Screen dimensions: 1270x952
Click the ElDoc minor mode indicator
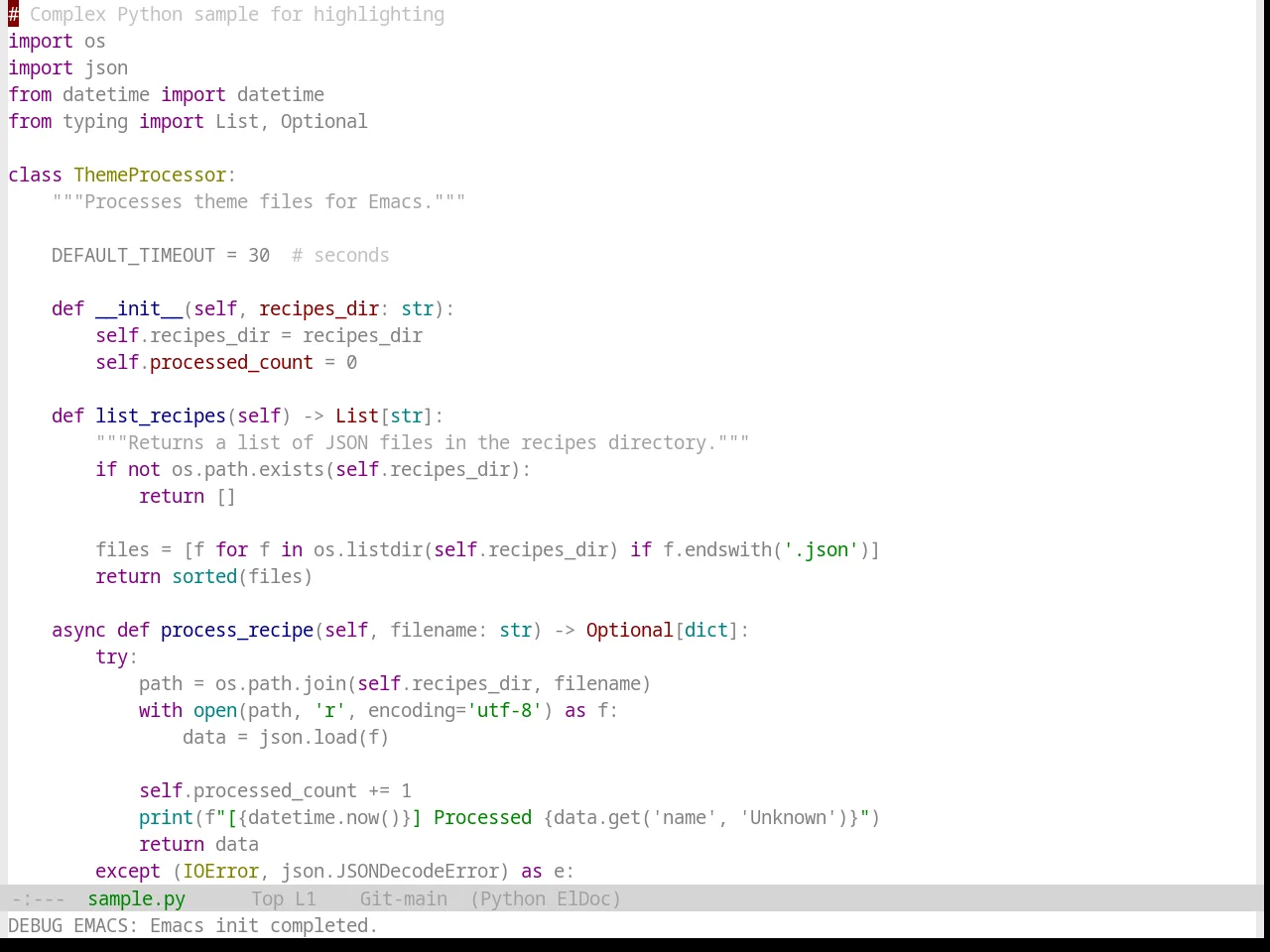(583, 898)
